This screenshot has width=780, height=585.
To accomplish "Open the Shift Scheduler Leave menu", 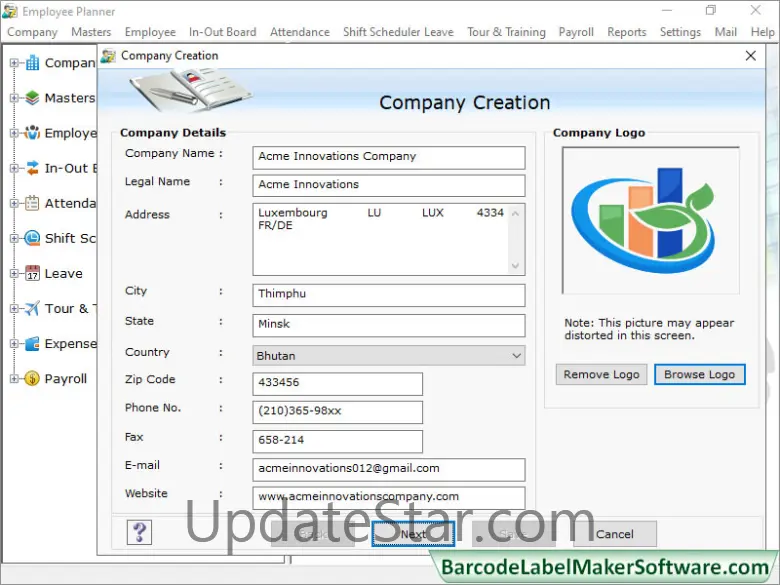I will coord(398,32).
